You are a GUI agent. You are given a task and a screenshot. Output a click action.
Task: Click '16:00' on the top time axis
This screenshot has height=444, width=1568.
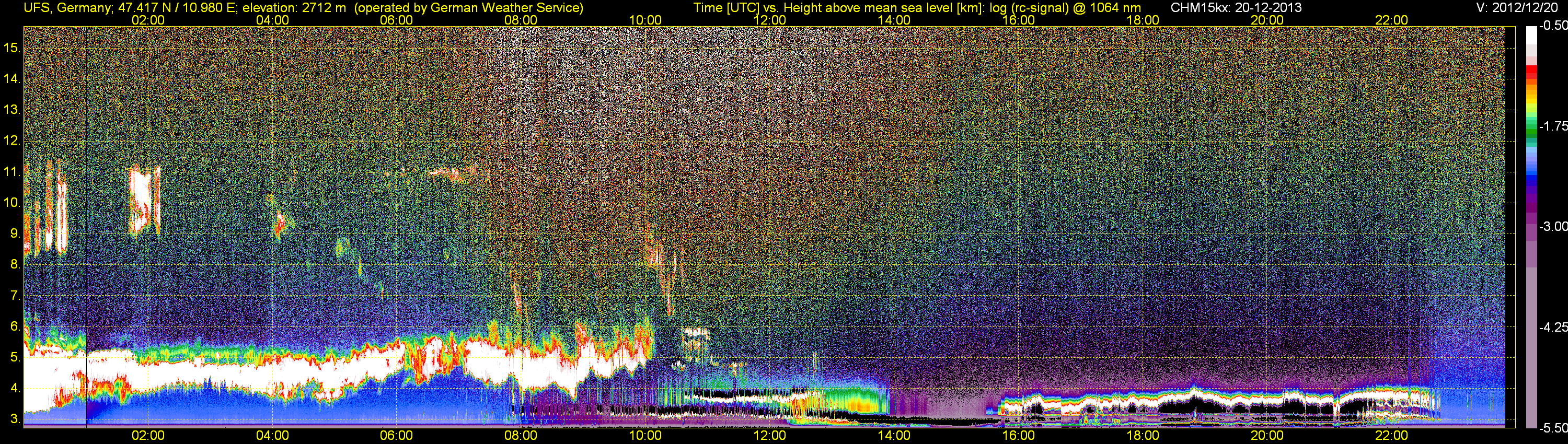(1018, 20)
